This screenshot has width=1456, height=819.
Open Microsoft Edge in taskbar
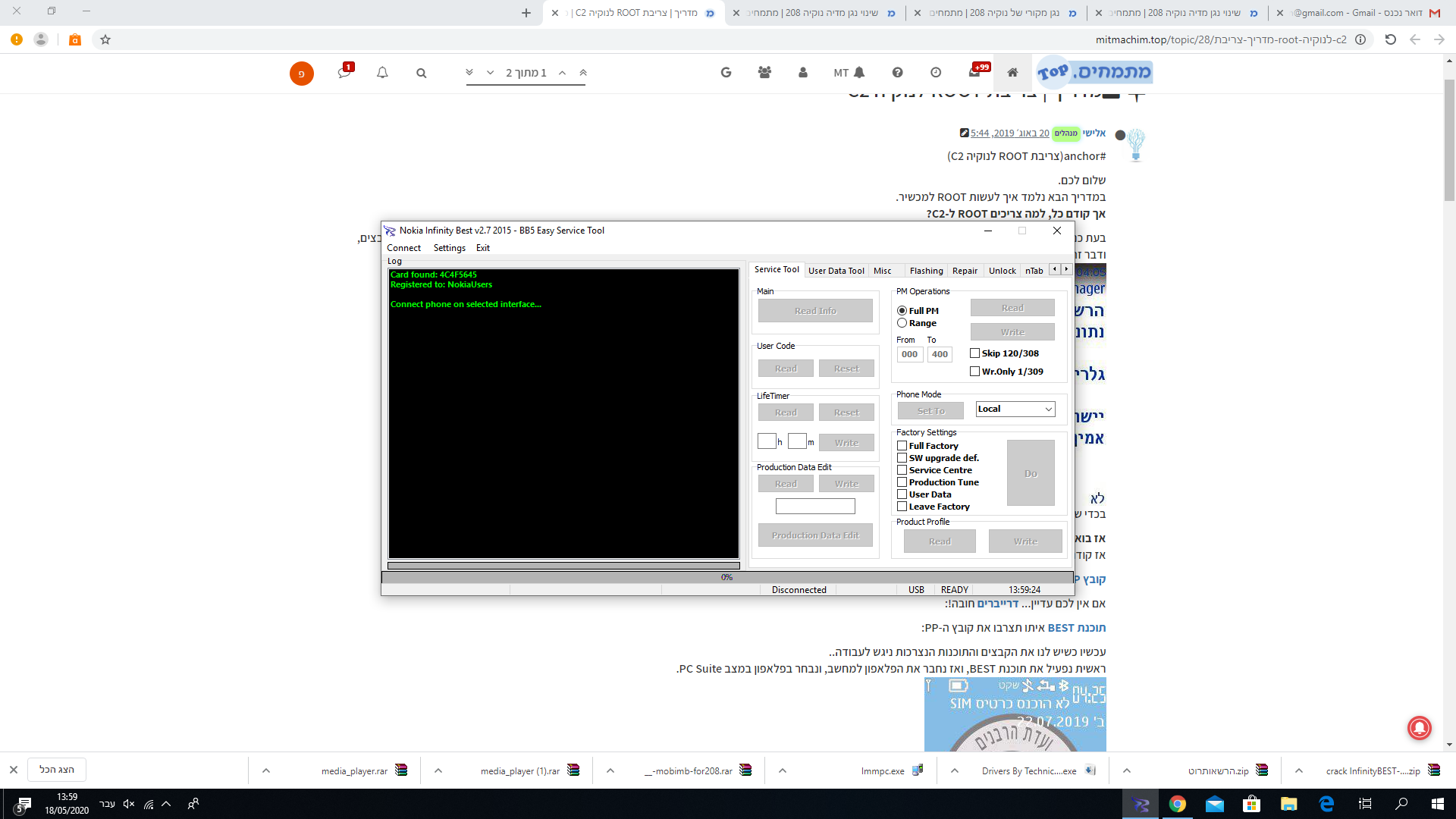point(1326,804)
